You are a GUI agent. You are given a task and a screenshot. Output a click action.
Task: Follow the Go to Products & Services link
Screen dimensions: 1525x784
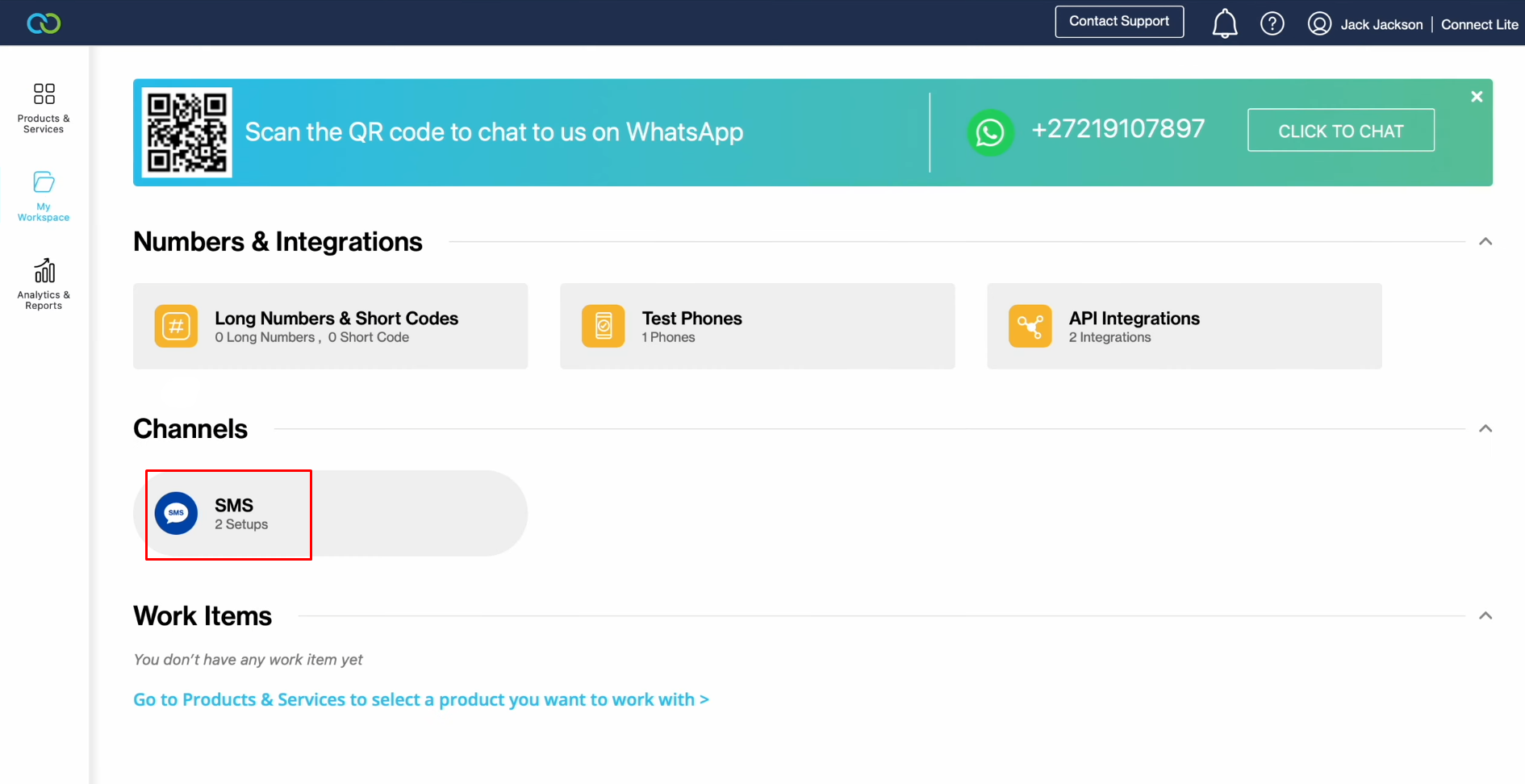(x=421, y=699)
